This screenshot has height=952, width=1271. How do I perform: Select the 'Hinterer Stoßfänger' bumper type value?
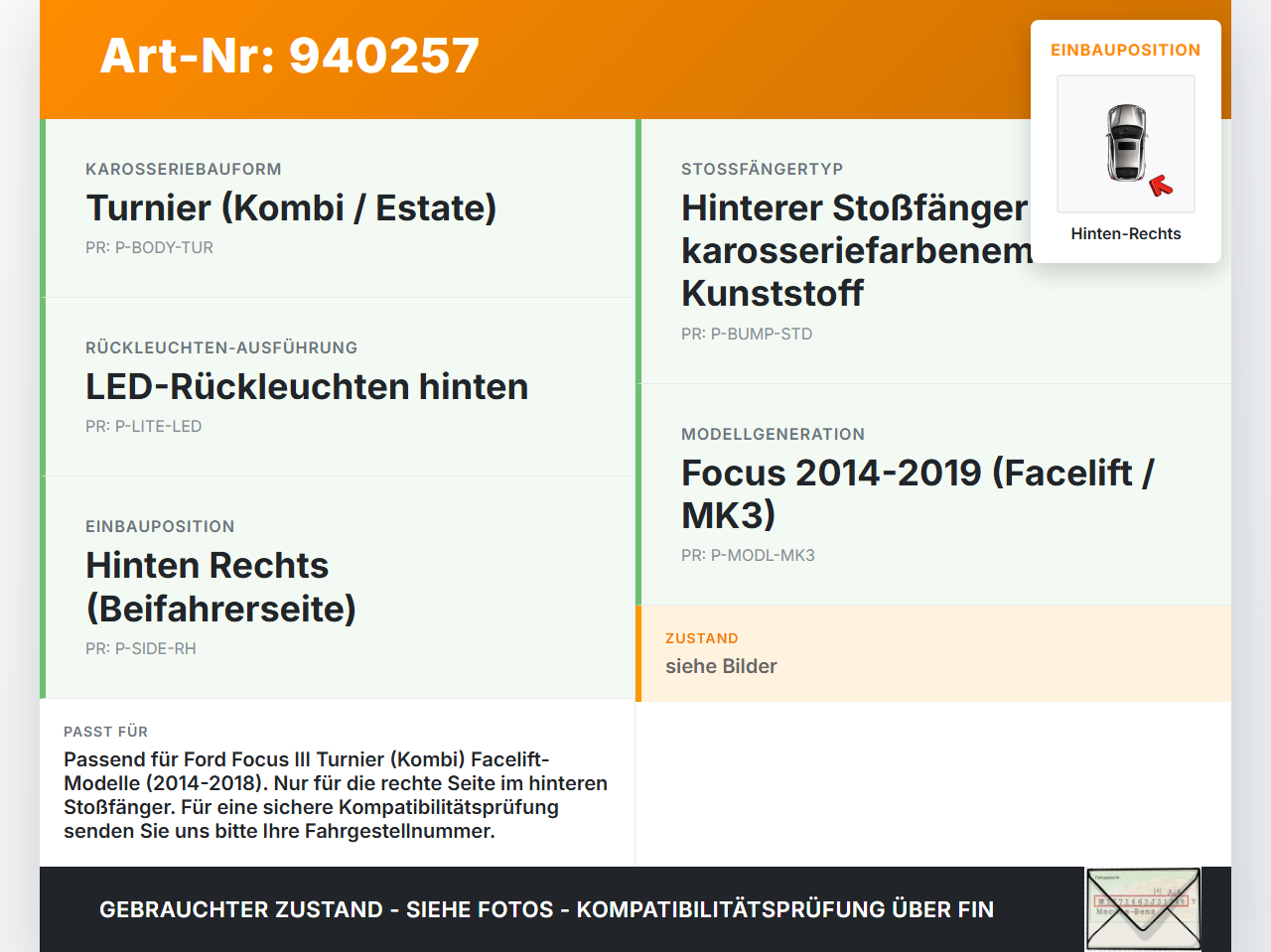click(x=857, y=250)
